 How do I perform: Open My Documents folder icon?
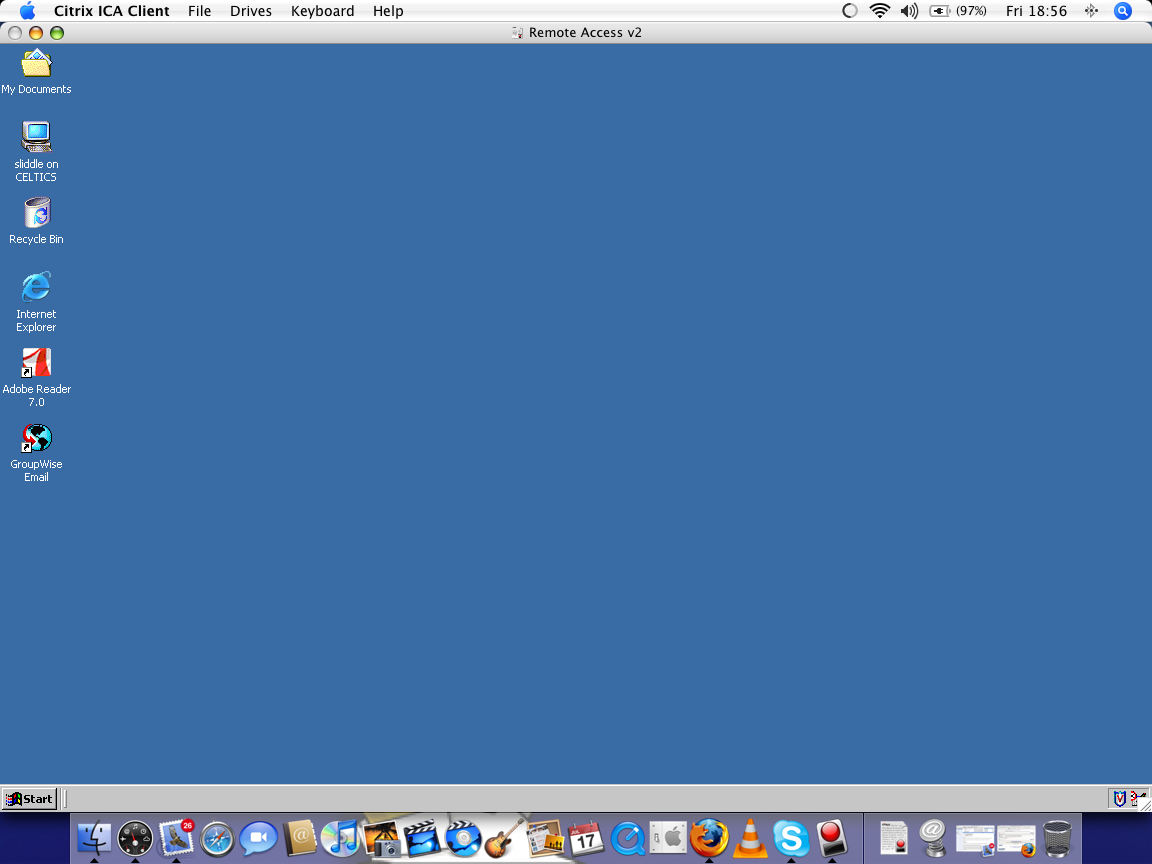click(36, 64)
